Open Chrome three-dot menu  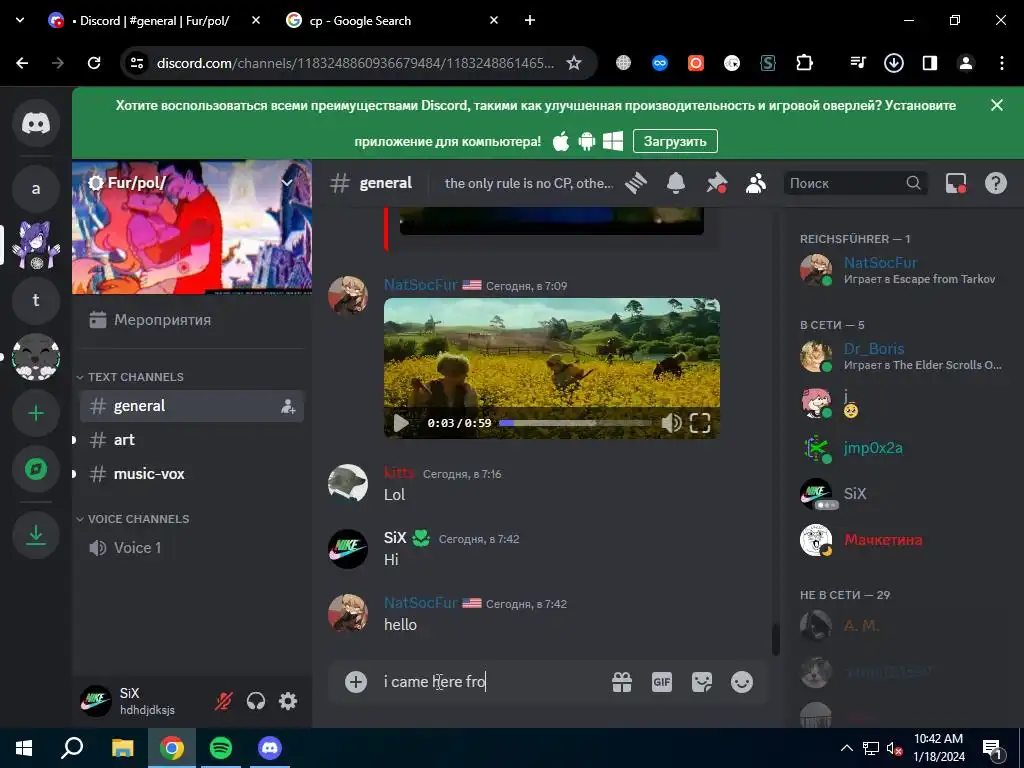pyautogui.click(x=1002, y=63)
